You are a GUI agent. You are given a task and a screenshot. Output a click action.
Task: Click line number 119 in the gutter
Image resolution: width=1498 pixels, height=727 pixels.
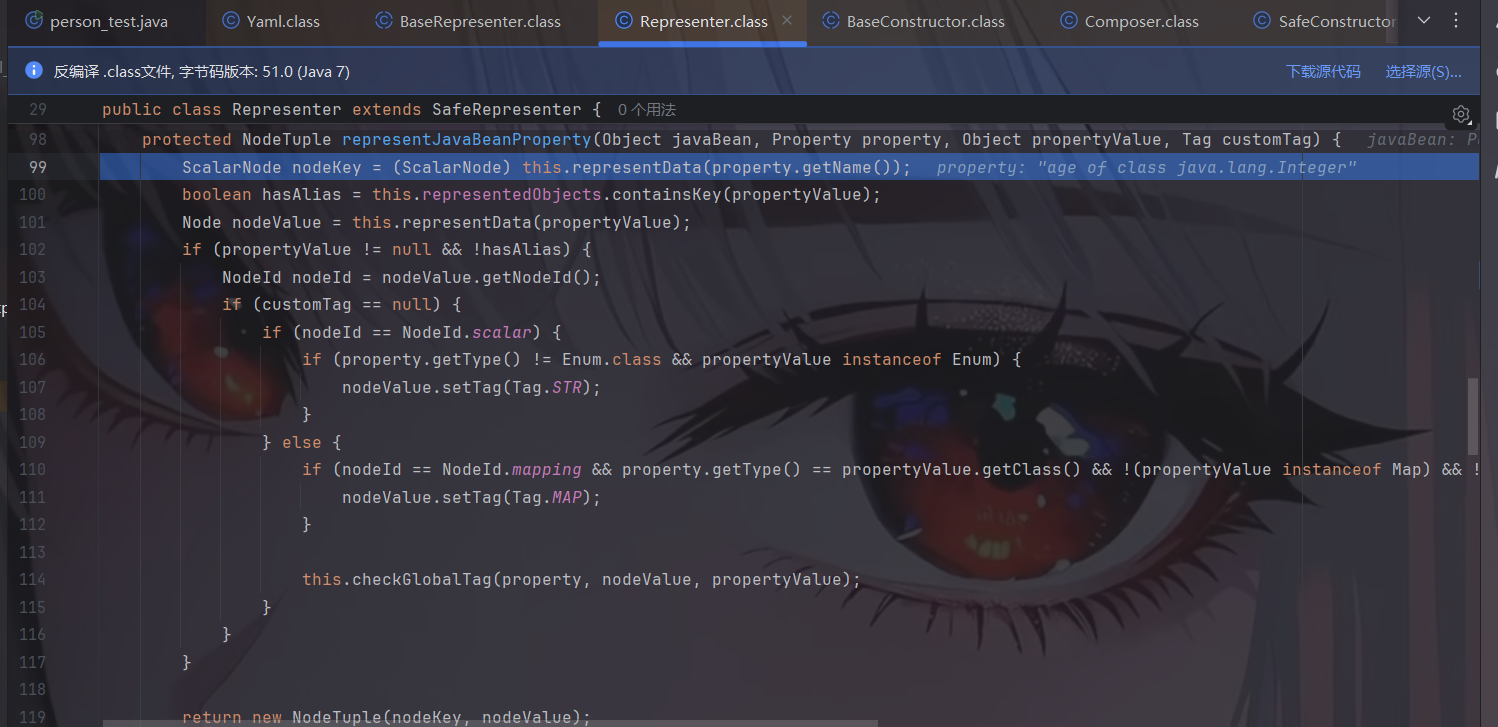click(33, 717)
